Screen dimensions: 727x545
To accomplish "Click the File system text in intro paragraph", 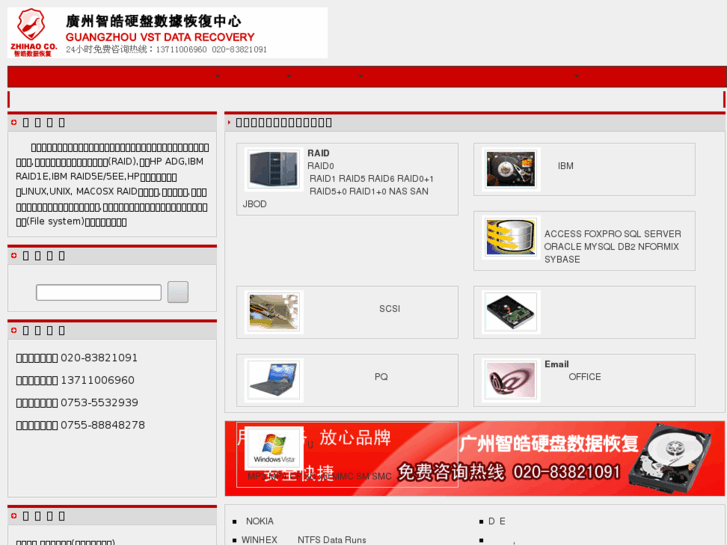I will click(x=56, y=222).
